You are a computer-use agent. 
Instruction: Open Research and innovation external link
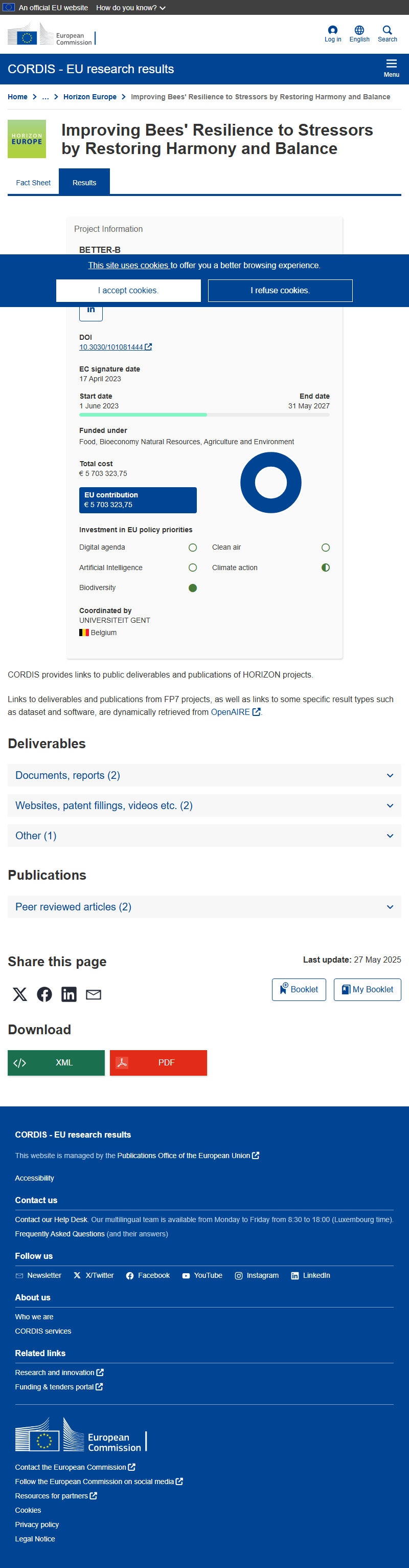tap(59, 1373)
